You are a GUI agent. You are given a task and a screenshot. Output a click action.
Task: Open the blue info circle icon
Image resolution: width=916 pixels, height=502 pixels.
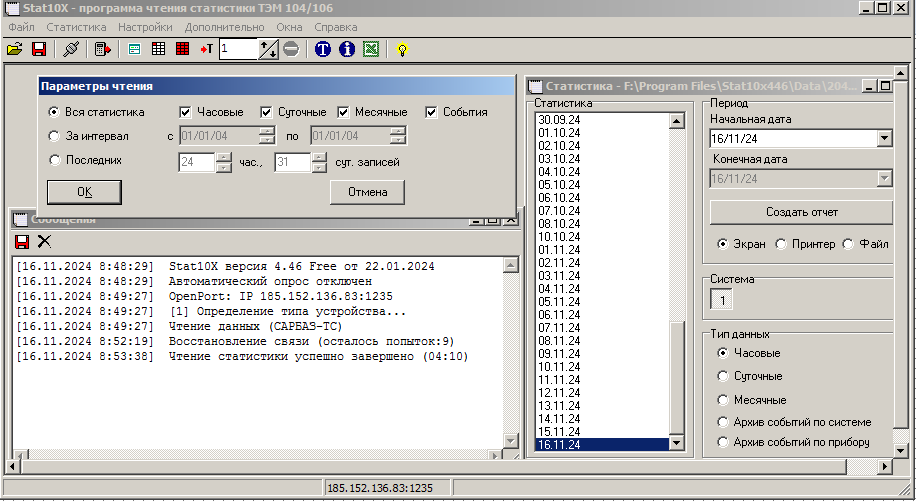(347, 48)
